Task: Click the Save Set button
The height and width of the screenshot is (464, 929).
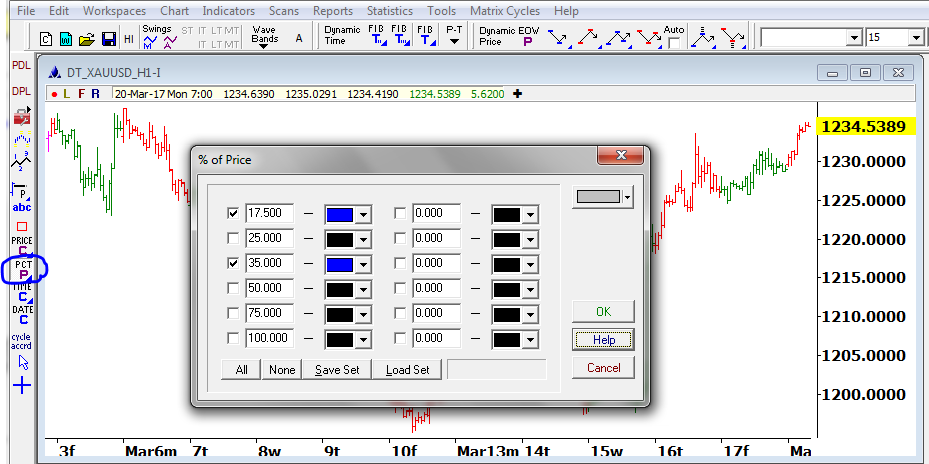Action: (337, 370)
